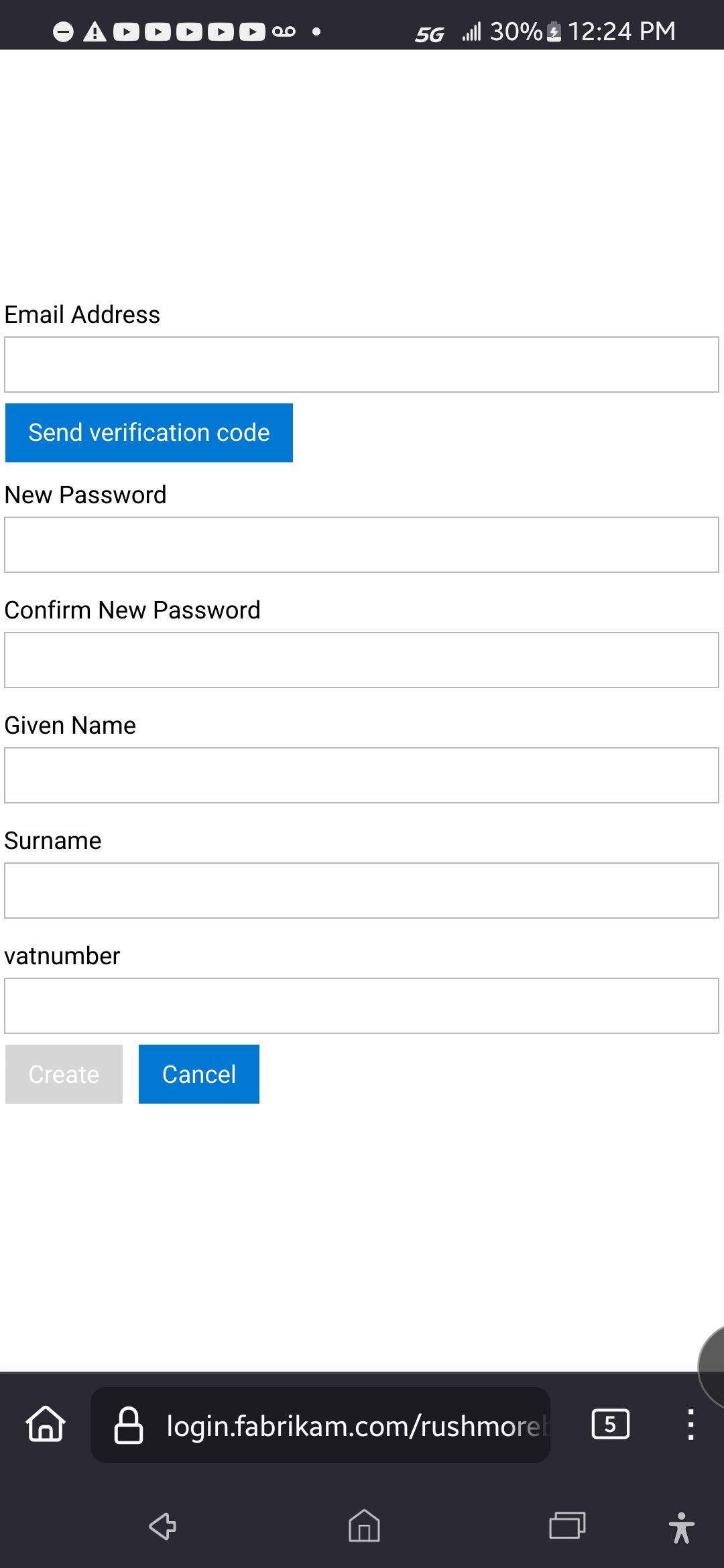
Task: Tap the do-not-disturb status icon
Action: [x=63, y=31]
